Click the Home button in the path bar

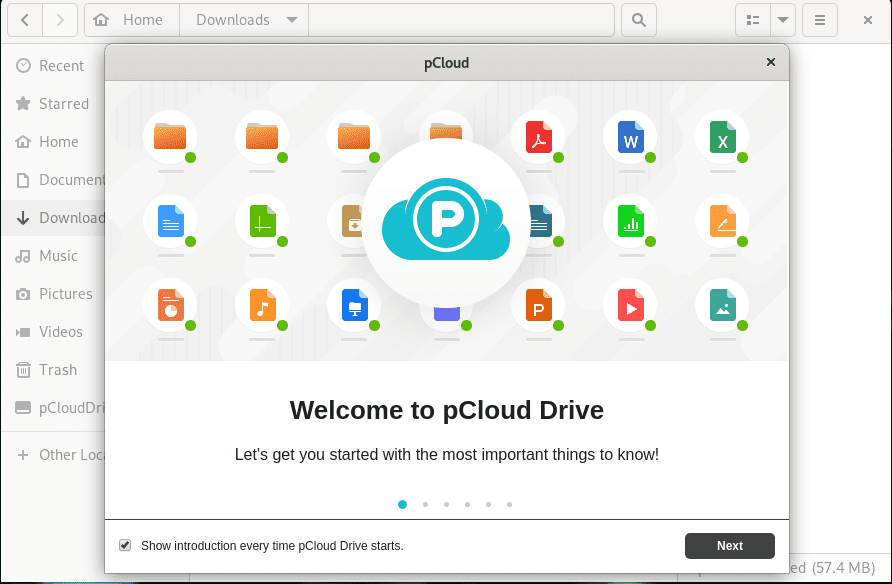(132, 20)
